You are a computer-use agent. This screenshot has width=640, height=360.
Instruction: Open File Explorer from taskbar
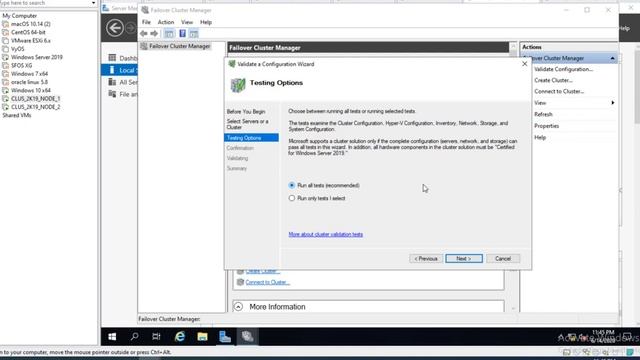tap(202, 337)
